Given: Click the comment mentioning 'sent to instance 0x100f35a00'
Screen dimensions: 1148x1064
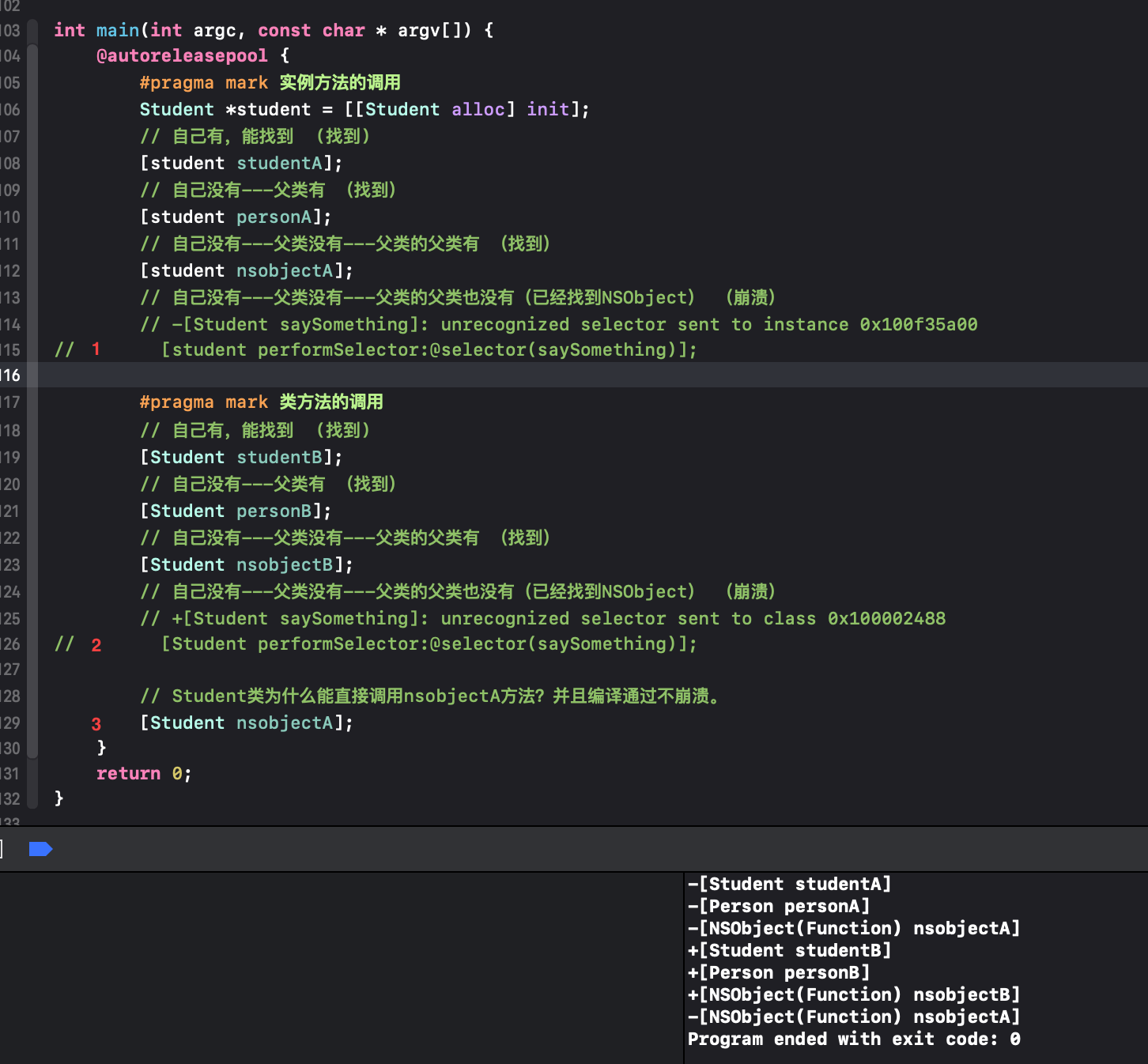Looking at the screenshot, I should [559, 324].
